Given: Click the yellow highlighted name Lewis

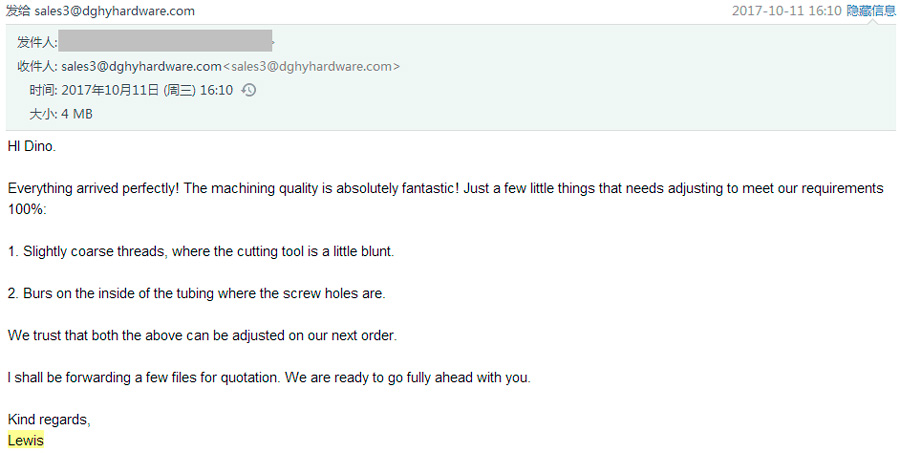Looking at the screenshot, I should [x=26, y=440].
